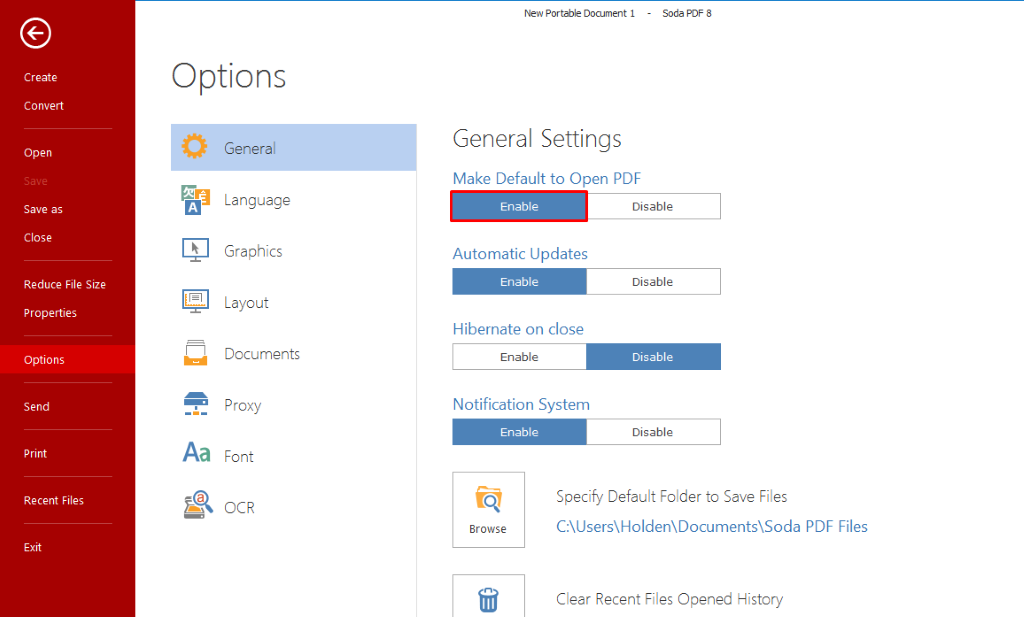Click 'Clear Recent Files Opened History' text
This screenshot has width=1024, height=617.
669,599
